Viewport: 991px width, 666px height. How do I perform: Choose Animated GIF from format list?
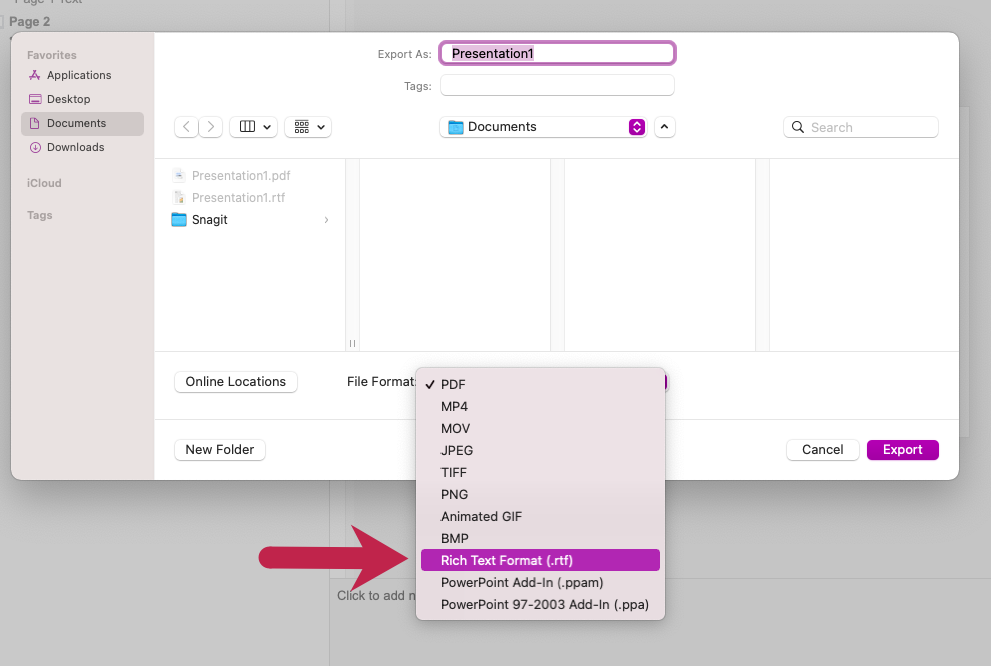pyautogui.click(x=481, y=516)
